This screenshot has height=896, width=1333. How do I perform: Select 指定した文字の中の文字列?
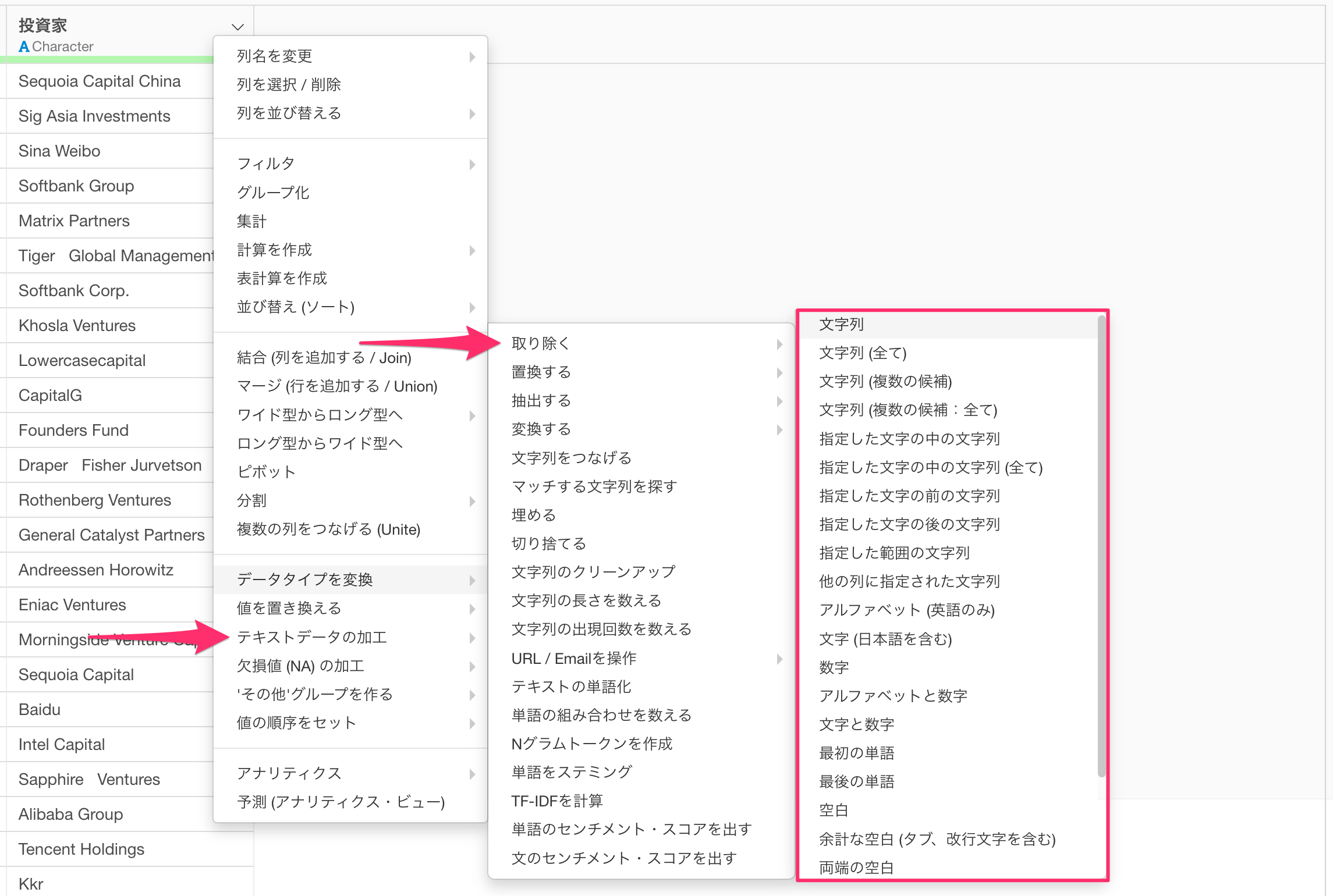(x=949, y=439)
